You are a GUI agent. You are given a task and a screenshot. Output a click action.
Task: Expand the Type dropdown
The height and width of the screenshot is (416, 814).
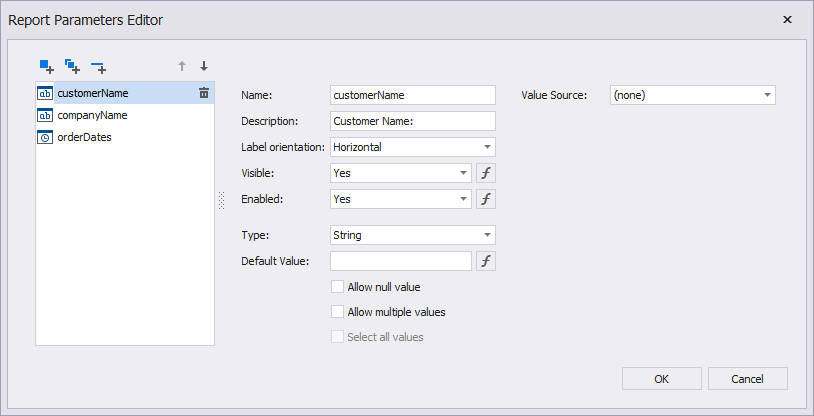pyautogui.click(x=486, y=235)
